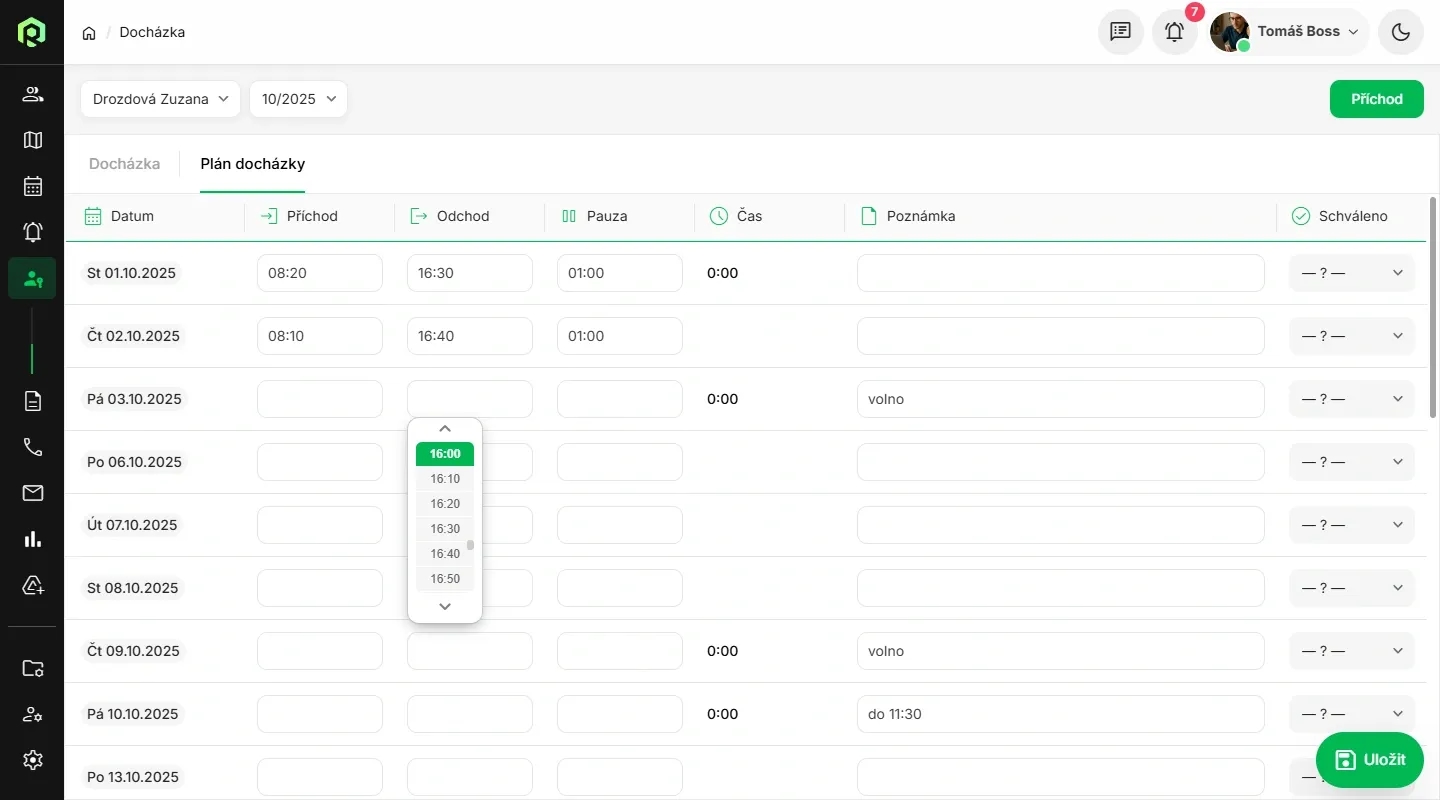Viewport: 1440px width, 800px height.
Task: Open the chat messages icon in header
Action: (1120, 32)
